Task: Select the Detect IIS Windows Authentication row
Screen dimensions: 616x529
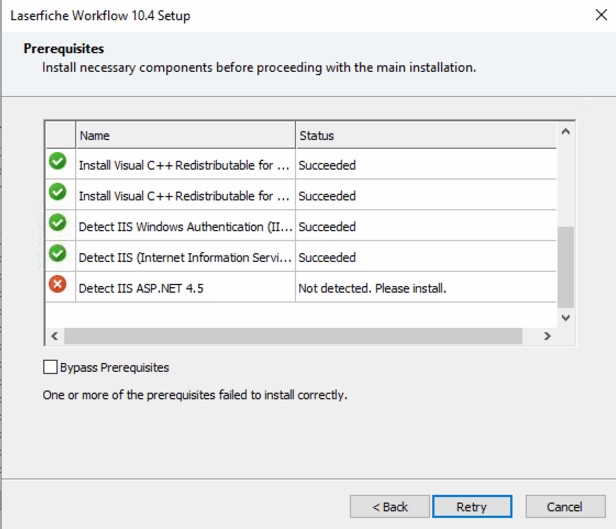Action: (185, 227)
